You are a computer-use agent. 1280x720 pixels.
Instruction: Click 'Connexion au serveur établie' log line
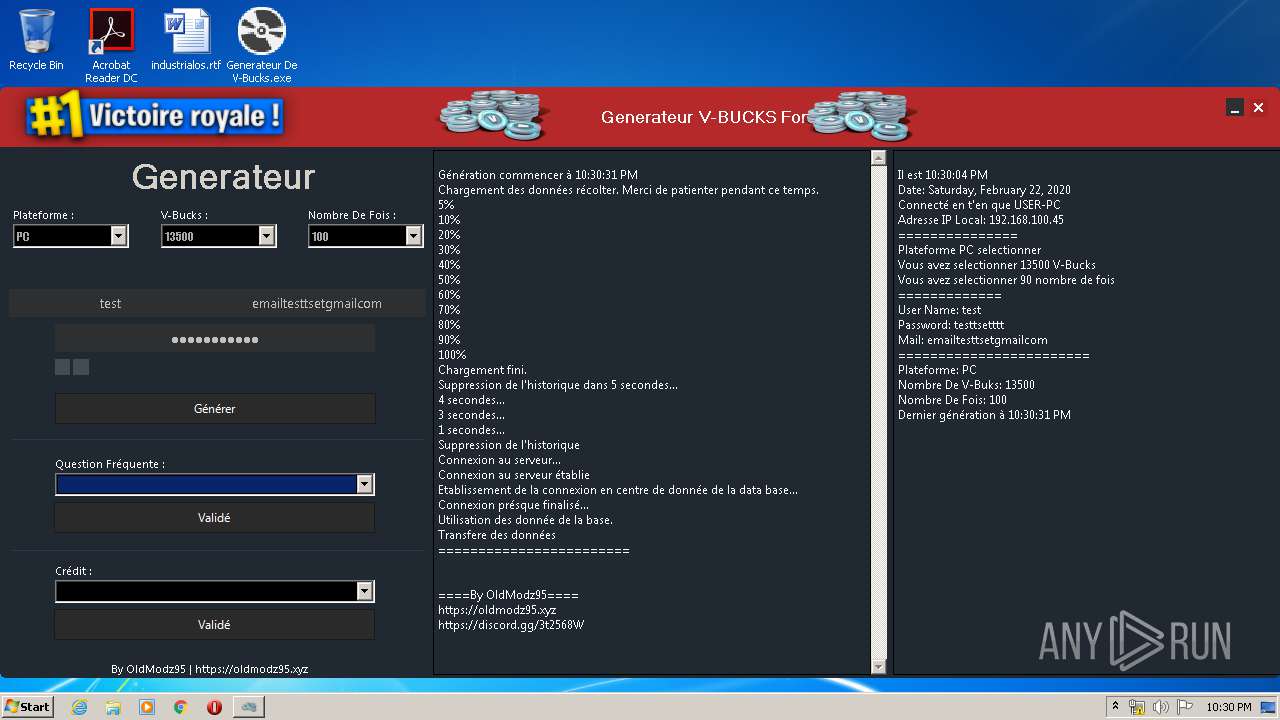pos(514,475)
